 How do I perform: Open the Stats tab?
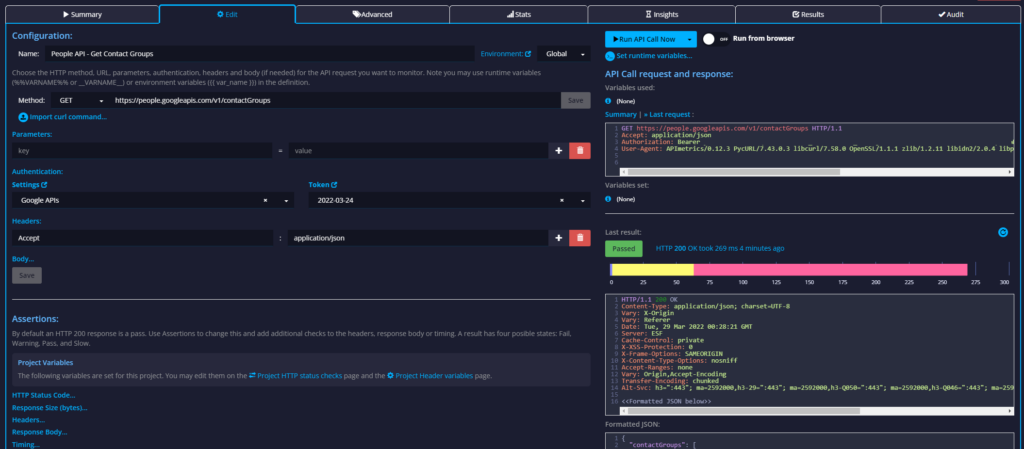[519, 14]
